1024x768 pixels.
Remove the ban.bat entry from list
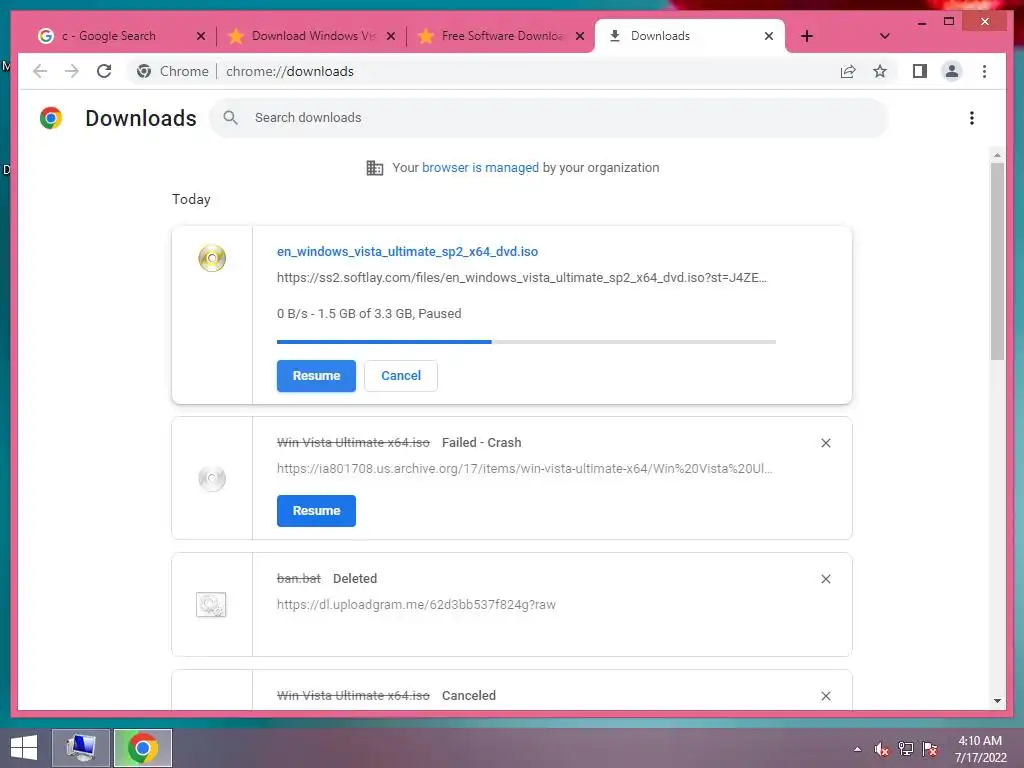pos(825,579)
